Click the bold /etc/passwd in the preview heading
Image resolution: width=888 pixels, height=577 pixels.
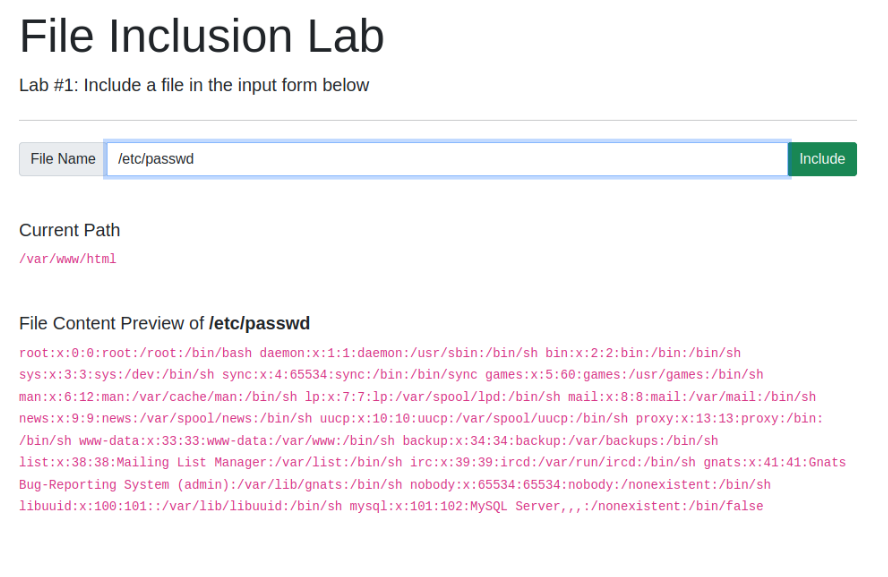click(x=259, y=323)
